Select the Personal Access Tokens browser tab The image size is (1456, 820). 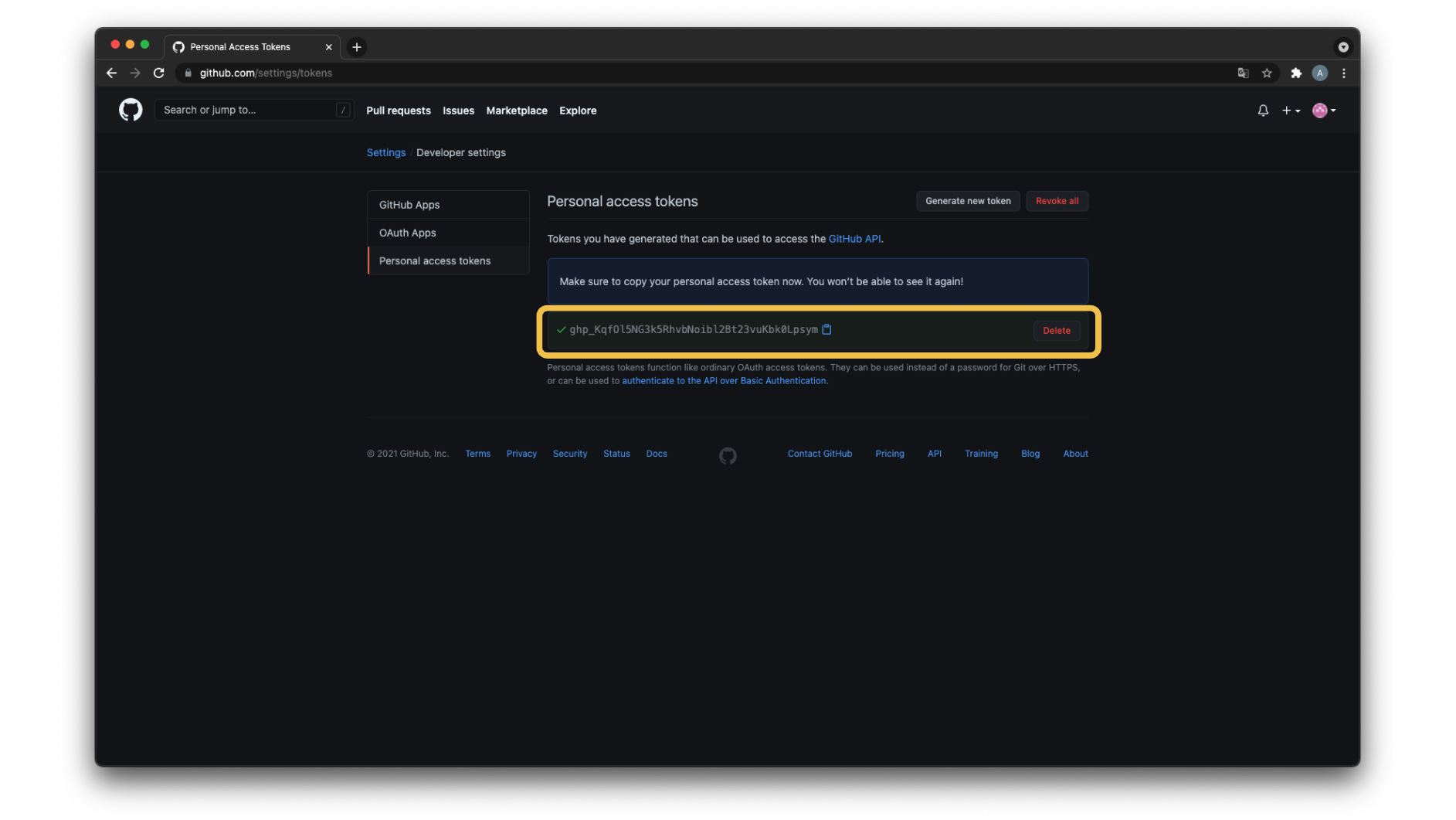coord(251,47)
